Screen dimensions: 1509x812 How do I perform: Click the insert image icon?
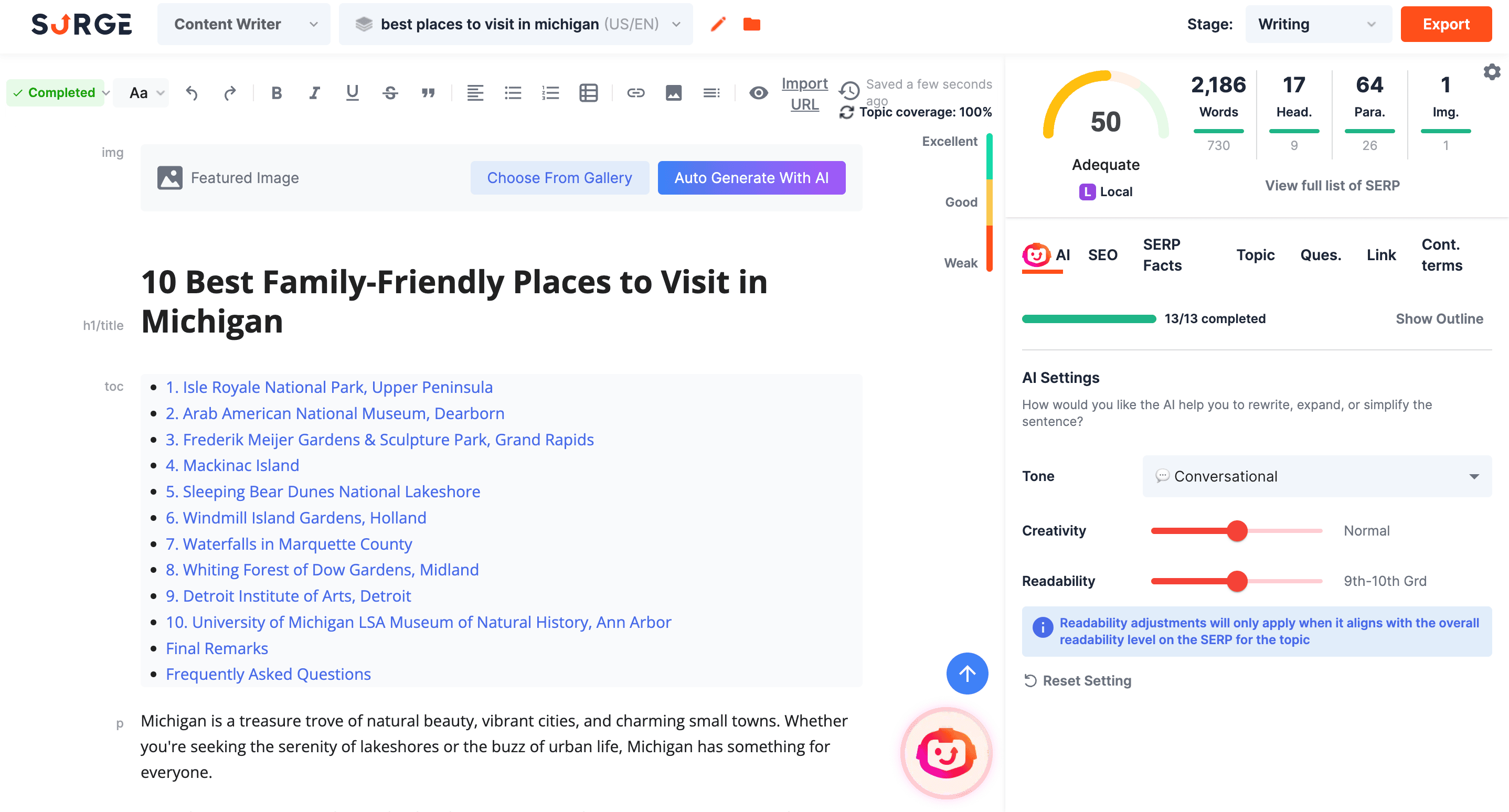(x=674, y=92)
